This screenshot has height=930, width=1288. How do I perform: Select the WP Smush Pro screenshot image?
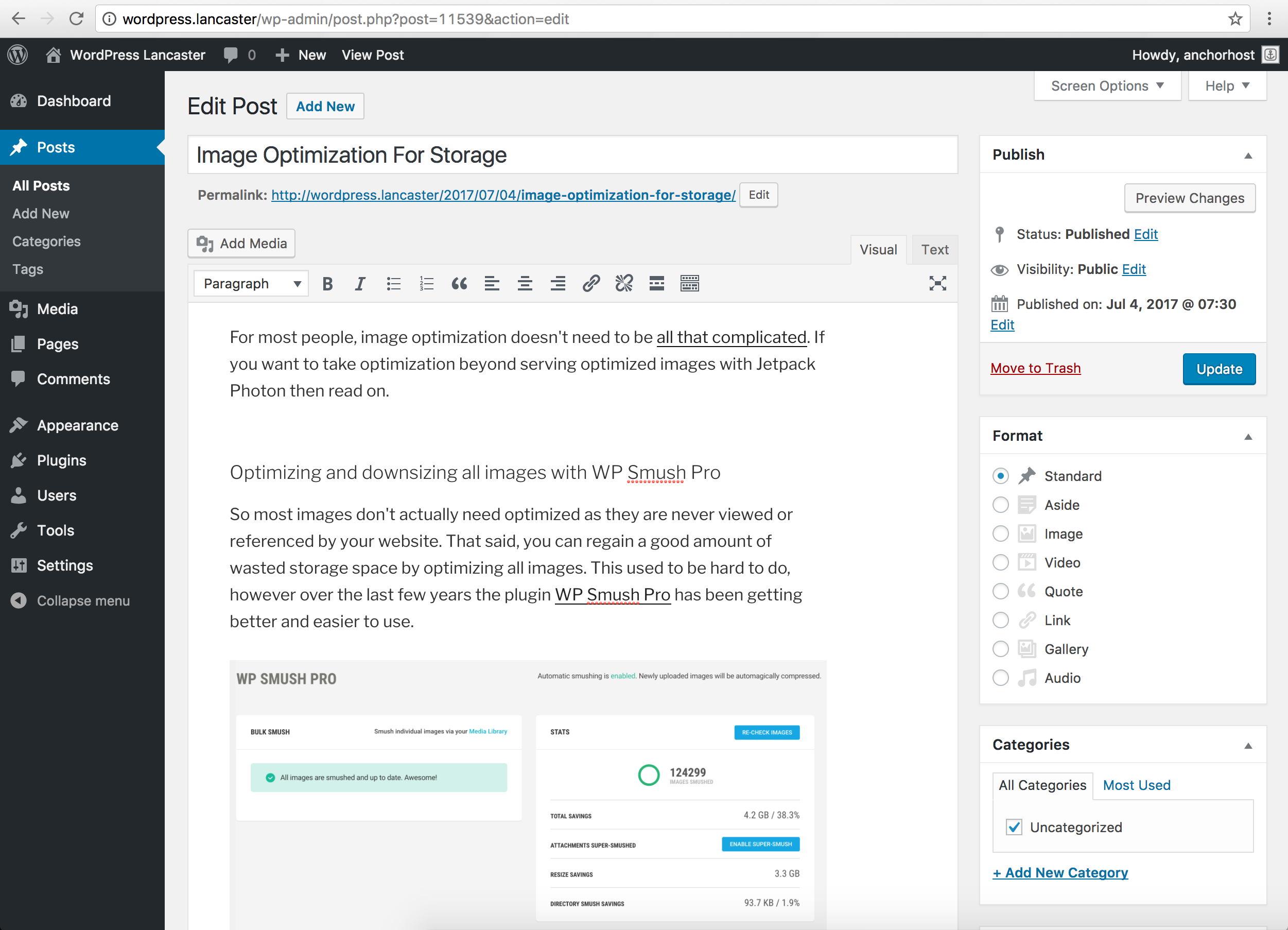pos(528,794)
